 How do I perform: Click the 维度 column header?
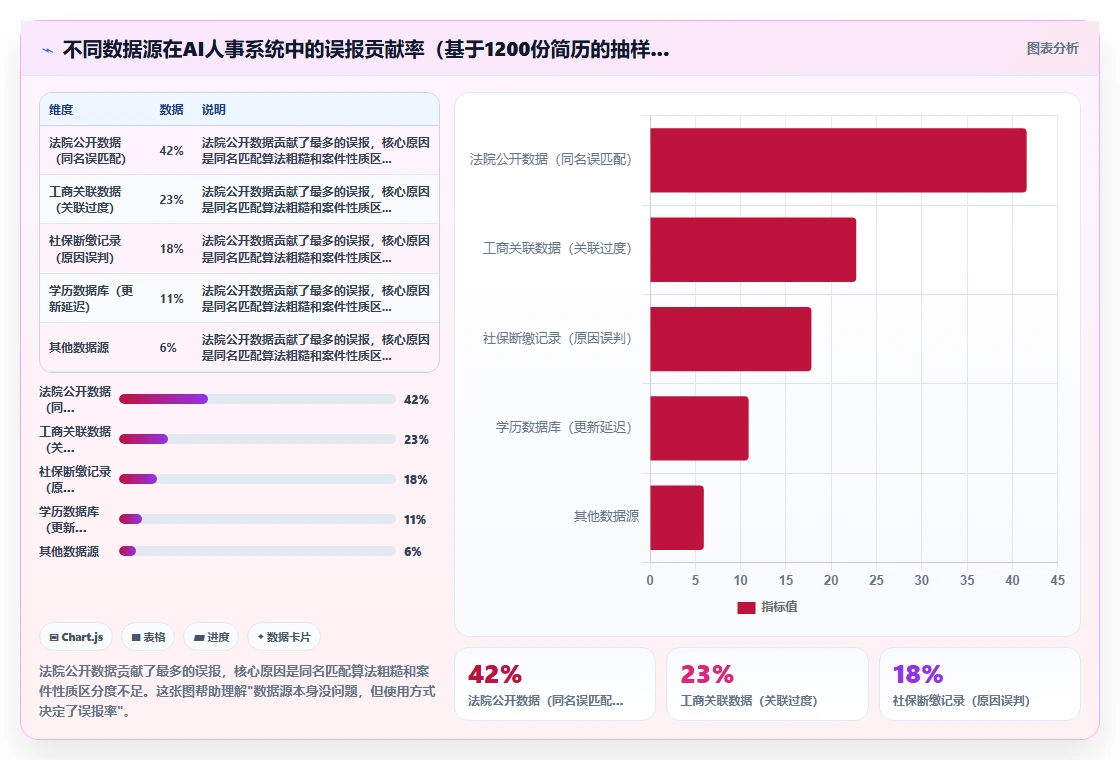61,109
